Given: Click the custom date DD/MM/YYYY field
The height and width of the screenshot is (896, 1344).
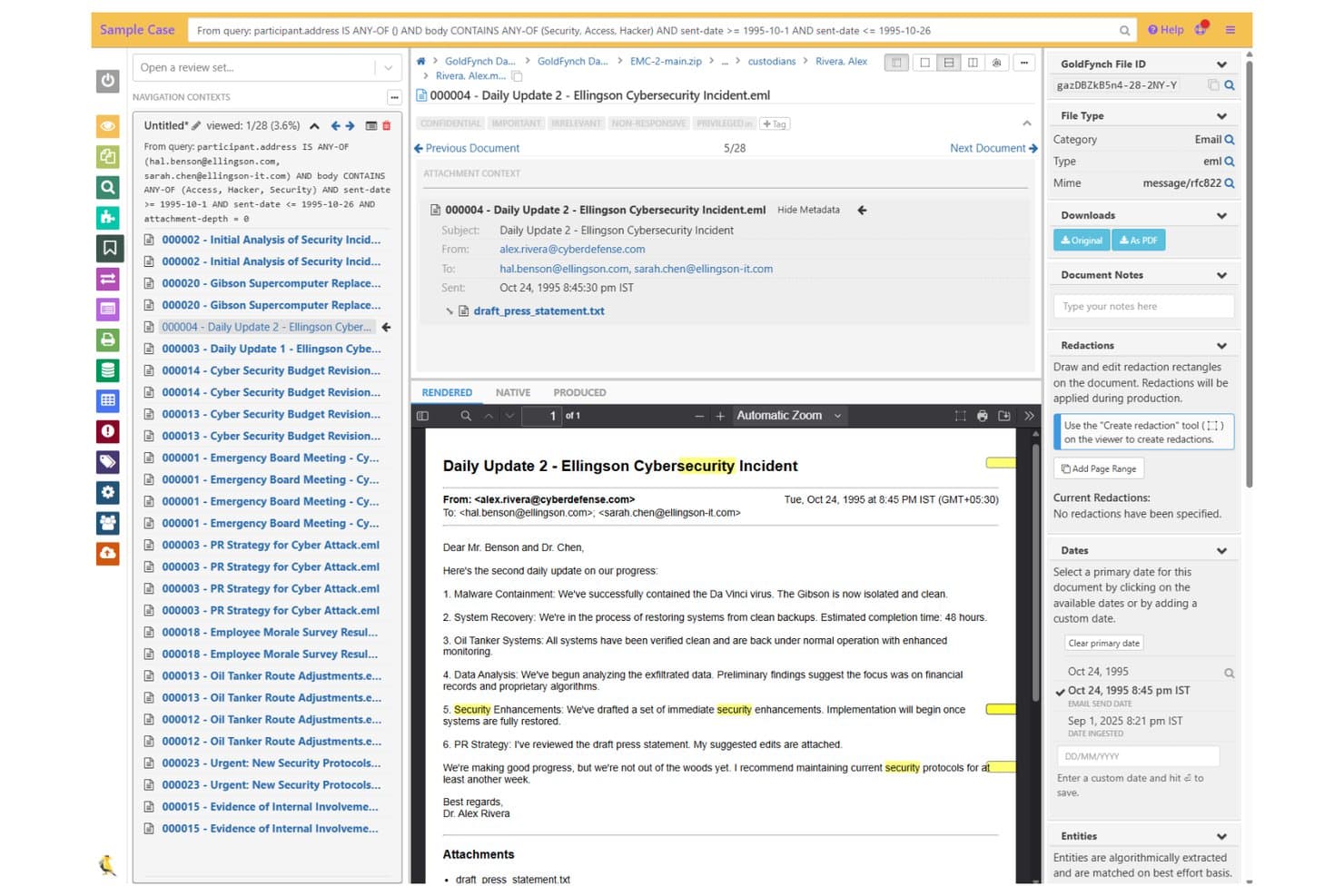Looking at the screenshot, I should point(1138,756).
